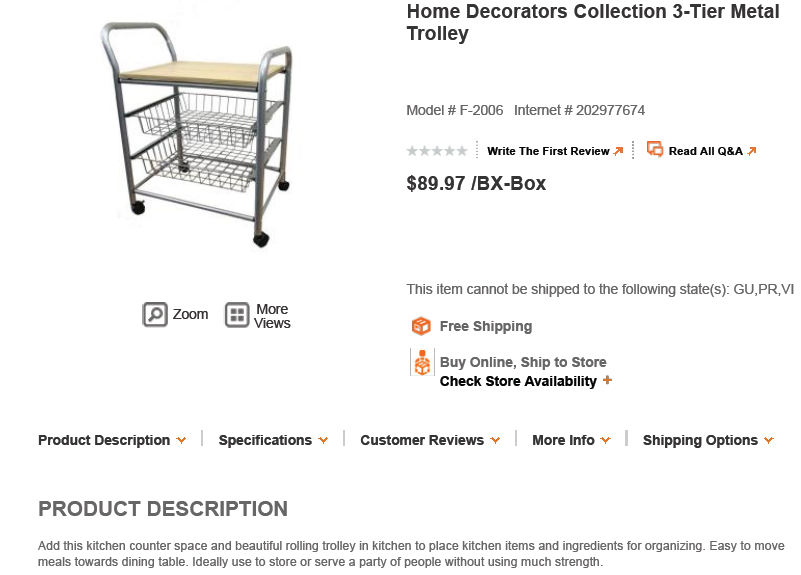Click the gray star rating
Image resolution: width=801 pixels, height=575 pixels.
tap(437, 151)
